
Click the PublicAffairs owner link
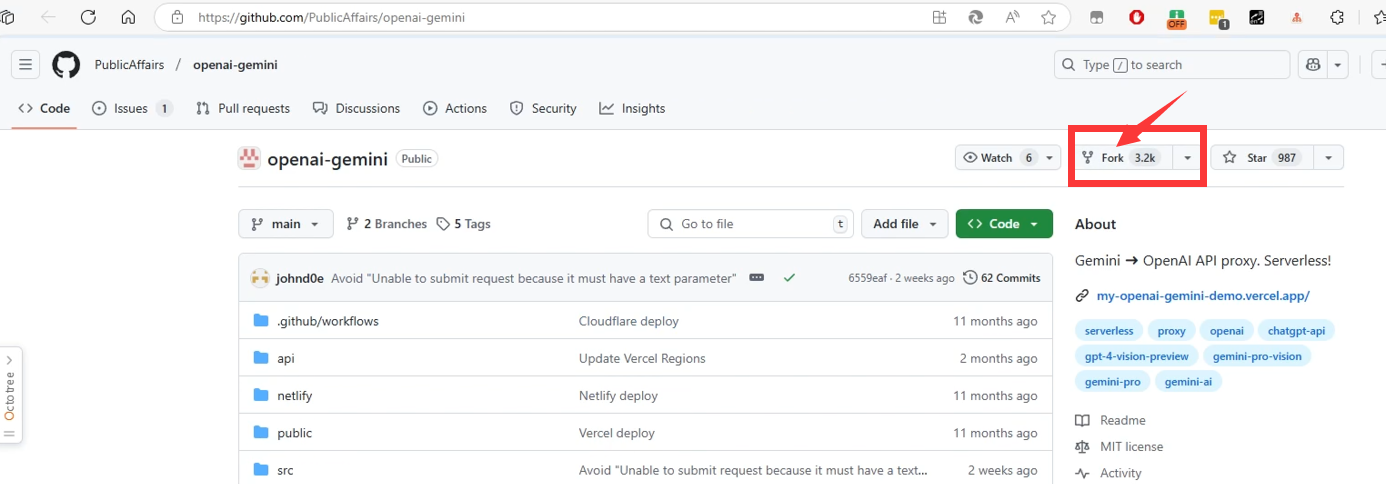(x=129, y=65)
